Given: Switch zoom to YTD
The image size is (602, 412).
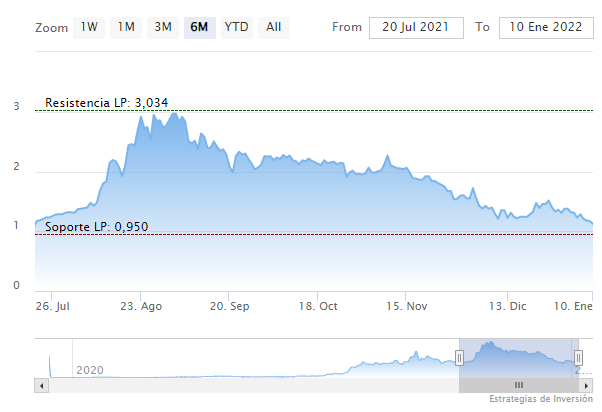Looking at the screenshot, I should (x=237, y=27).
